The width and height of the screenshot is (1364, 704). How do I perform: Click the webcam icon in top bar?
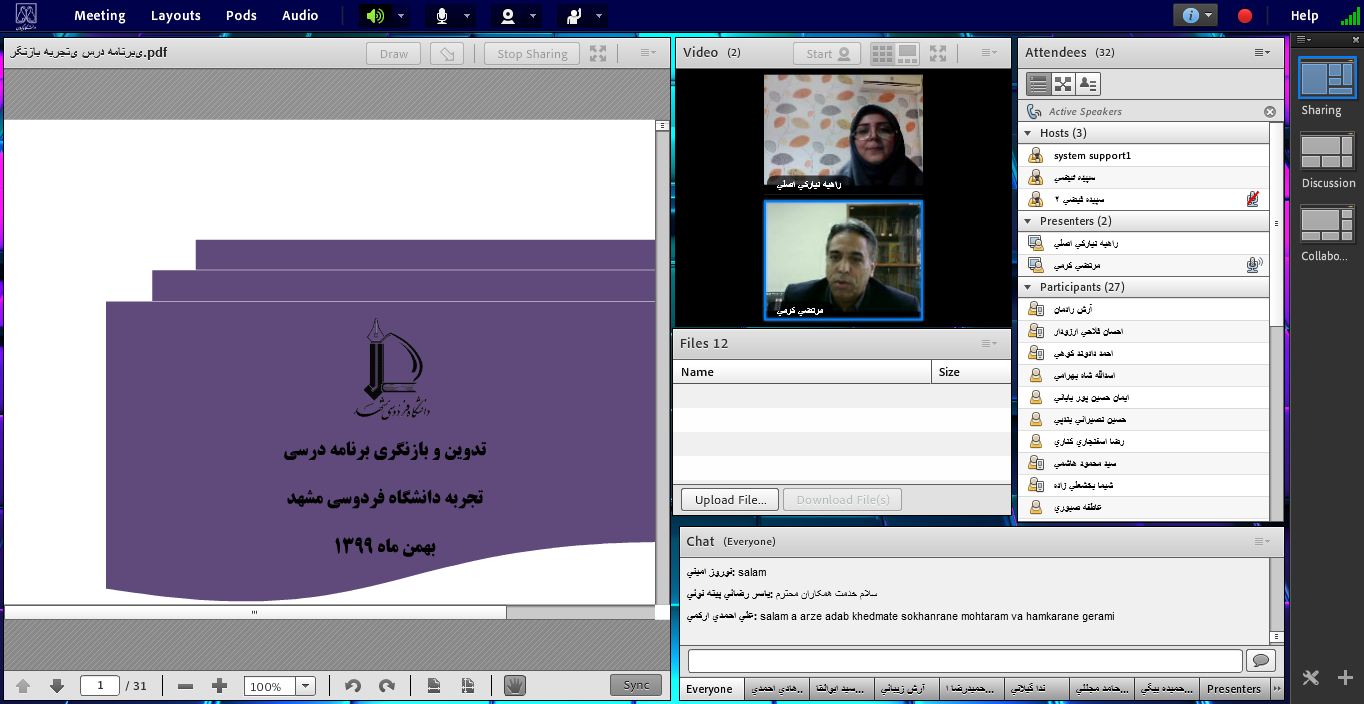[508, 16]
